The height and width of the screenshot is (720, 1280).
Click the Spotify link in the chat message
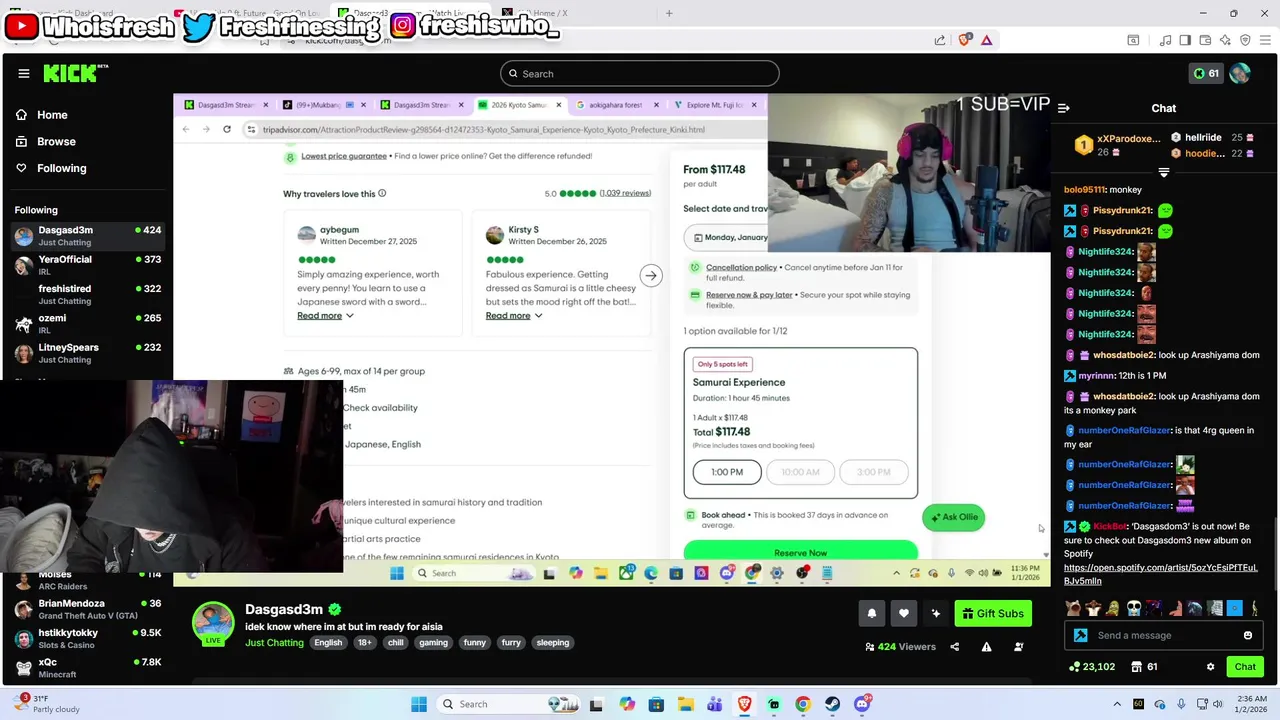(x=1161, y=574)
